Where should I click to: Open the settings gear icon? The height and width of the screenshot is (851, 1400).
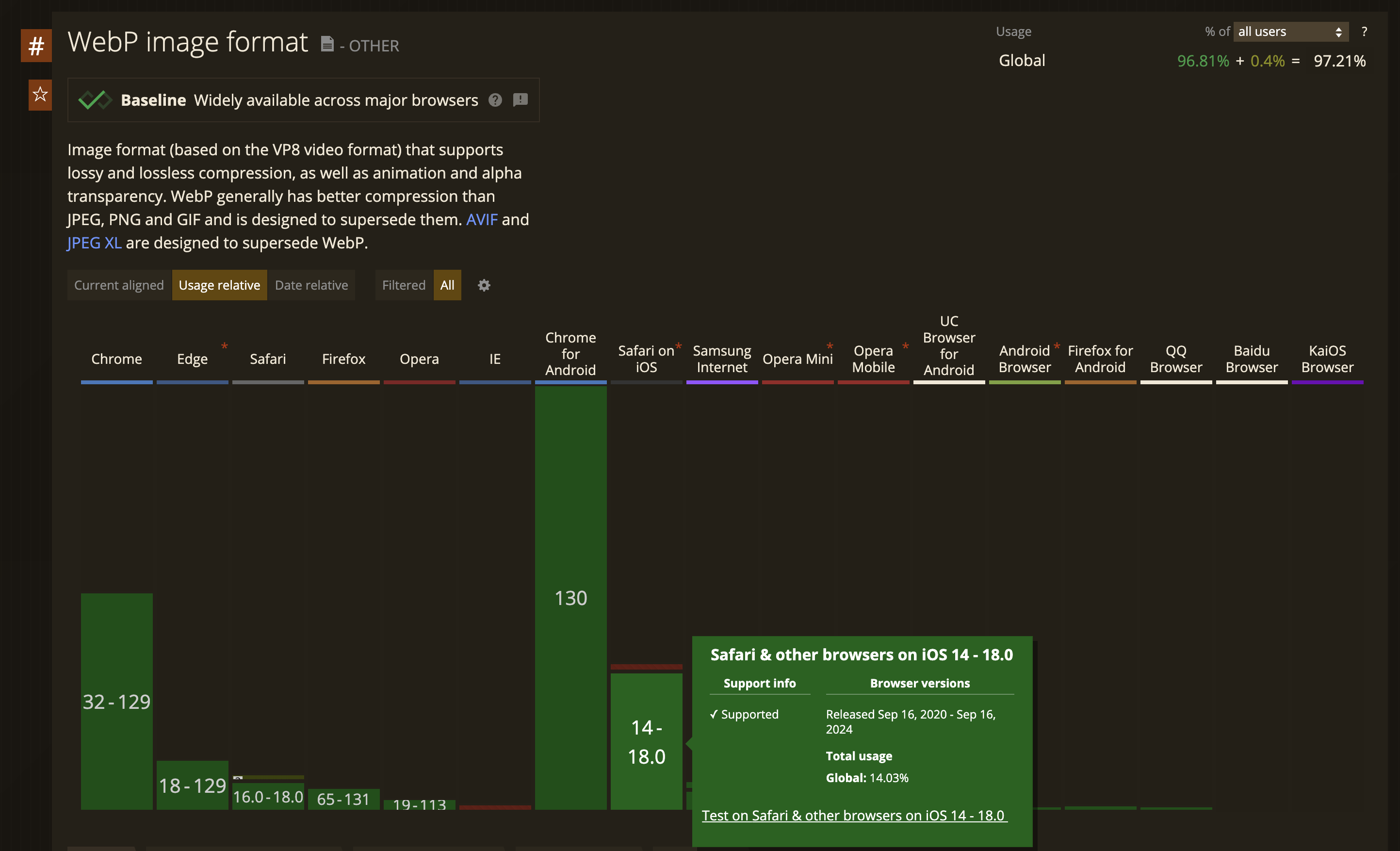(x=484, y=285)
